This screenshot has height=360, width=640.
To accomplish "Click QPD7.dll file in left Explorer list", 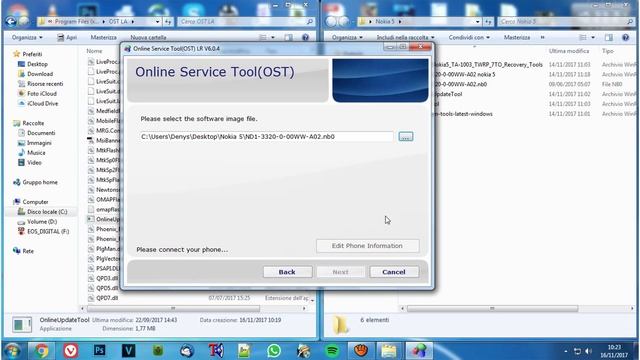I will (107, 298).
